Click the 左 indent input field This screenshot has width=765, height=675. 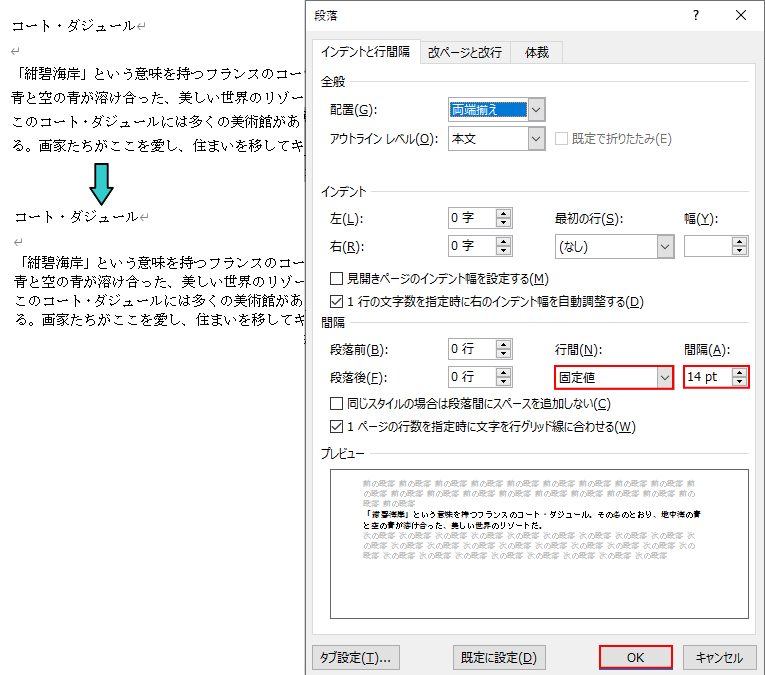(x=472, y=218)
